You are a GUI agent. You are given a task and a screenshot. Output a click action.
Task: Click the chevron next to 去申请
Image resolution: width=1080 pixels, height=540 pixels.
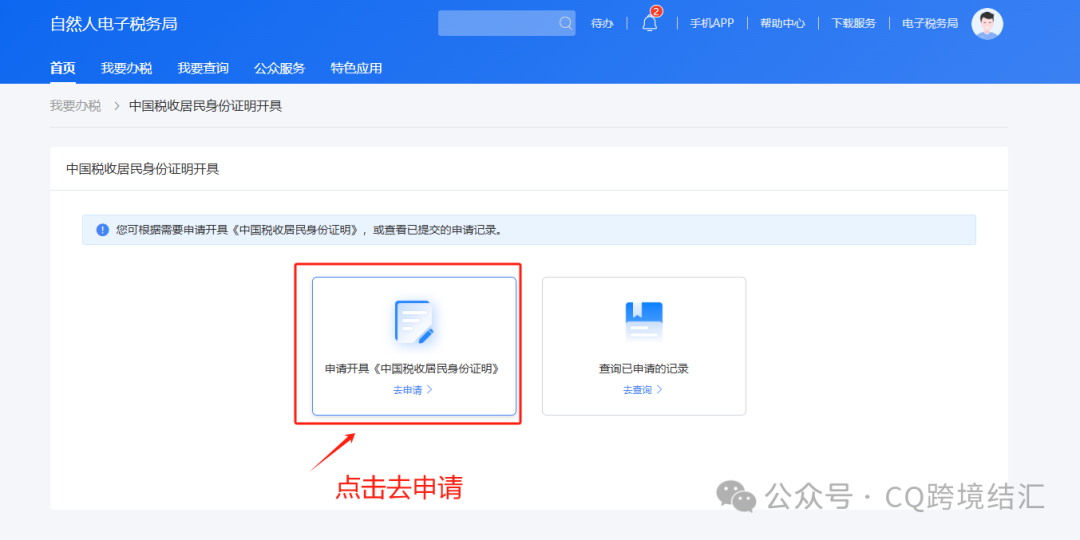pyautogui.click(x=430, y=389)
